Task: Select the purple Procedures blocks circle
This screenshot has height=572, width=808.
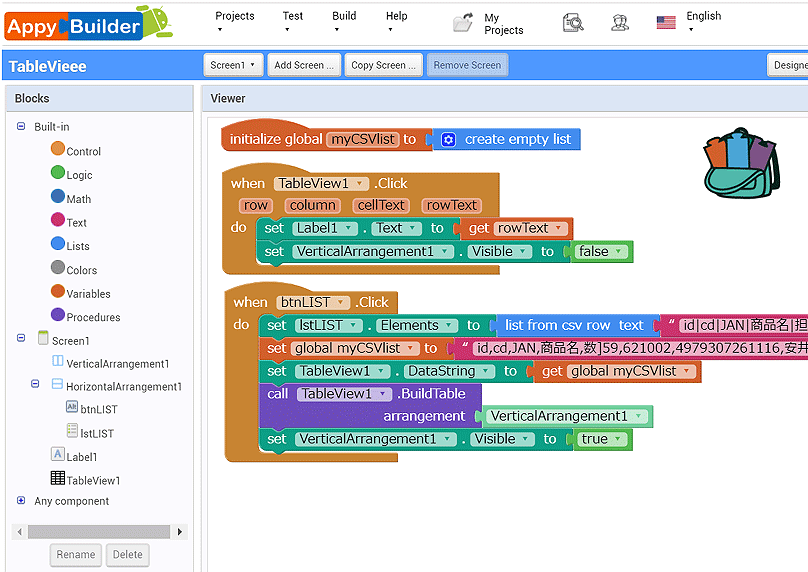Action: 58,315
